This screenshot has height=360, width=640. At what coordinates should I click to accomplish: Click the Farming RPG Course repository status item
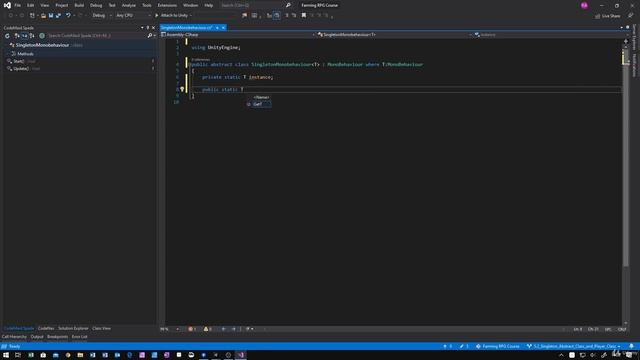click(x=498, y=347)
